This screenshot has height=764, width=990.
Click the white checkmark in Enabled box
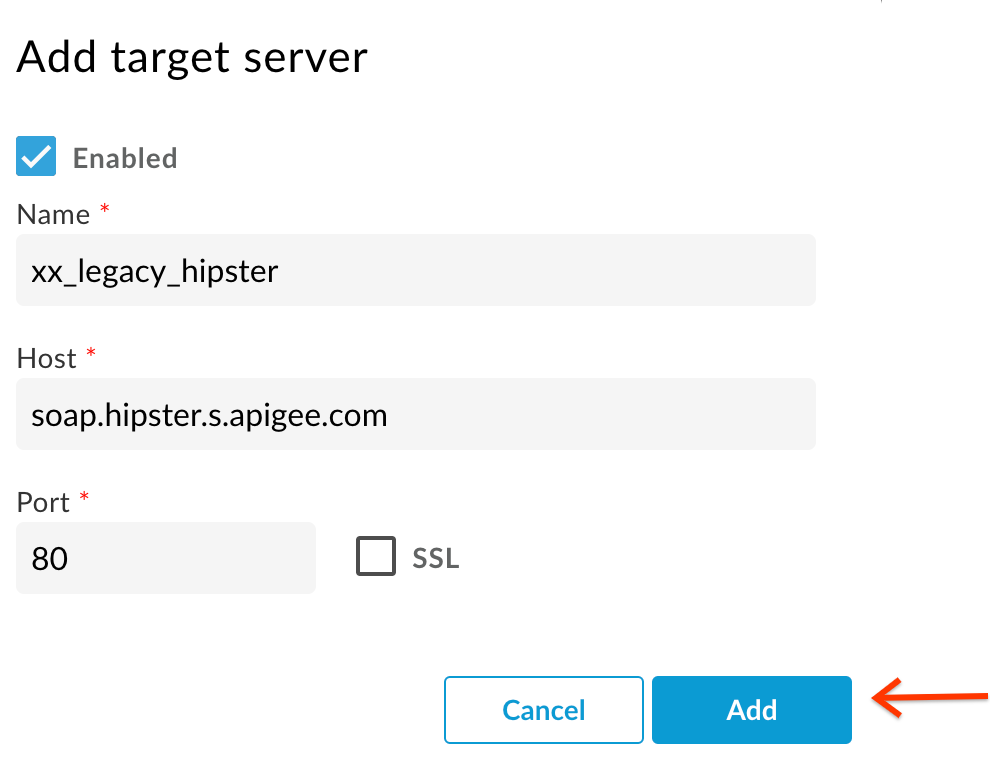point(36,156)
